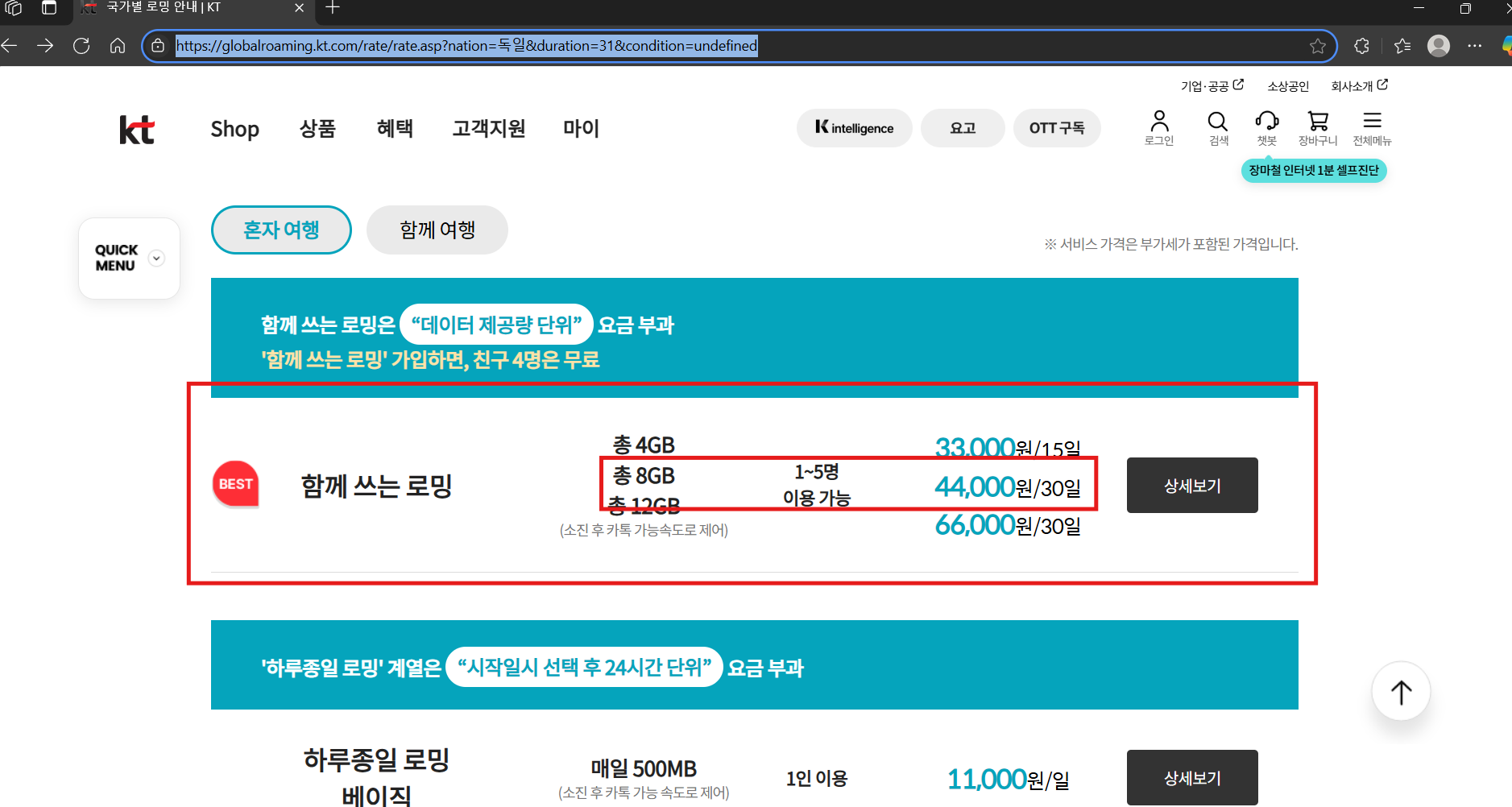Open the favorites list icon
1512x807 pixels.
pos(1402,46)
